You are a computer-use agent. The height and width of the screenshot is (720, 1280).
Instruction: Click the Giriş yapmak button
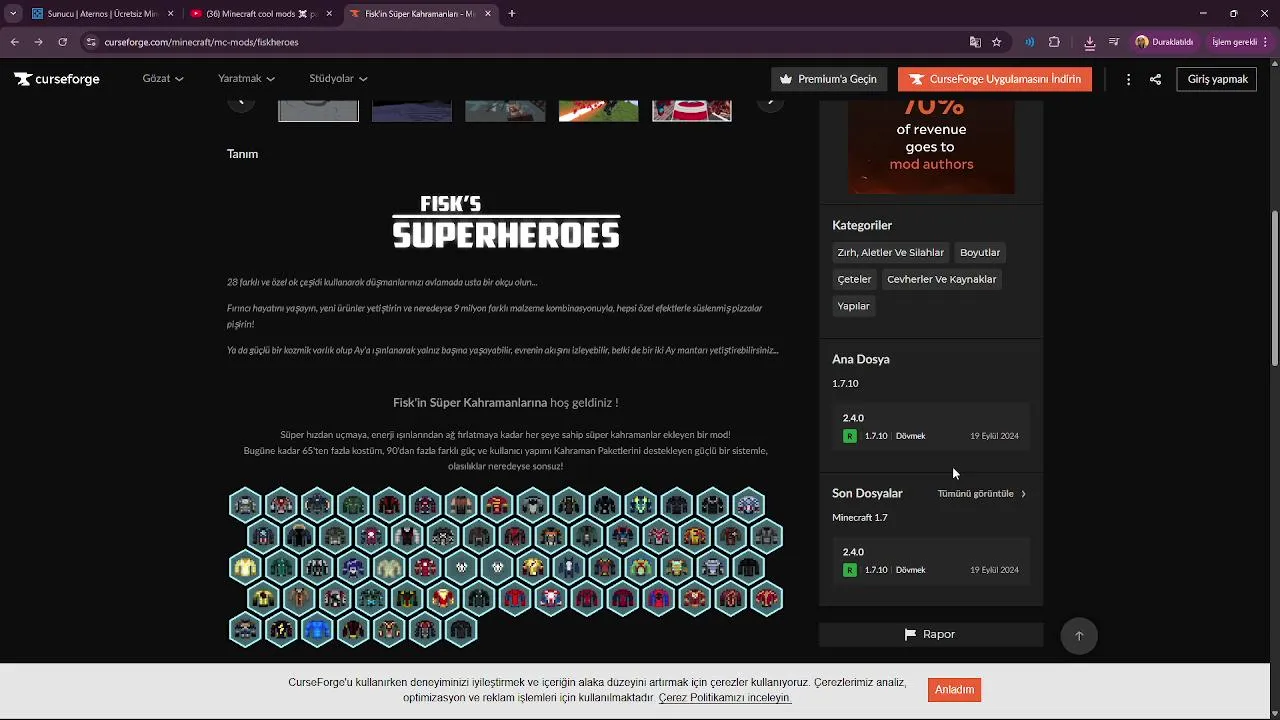(1217, 79)
